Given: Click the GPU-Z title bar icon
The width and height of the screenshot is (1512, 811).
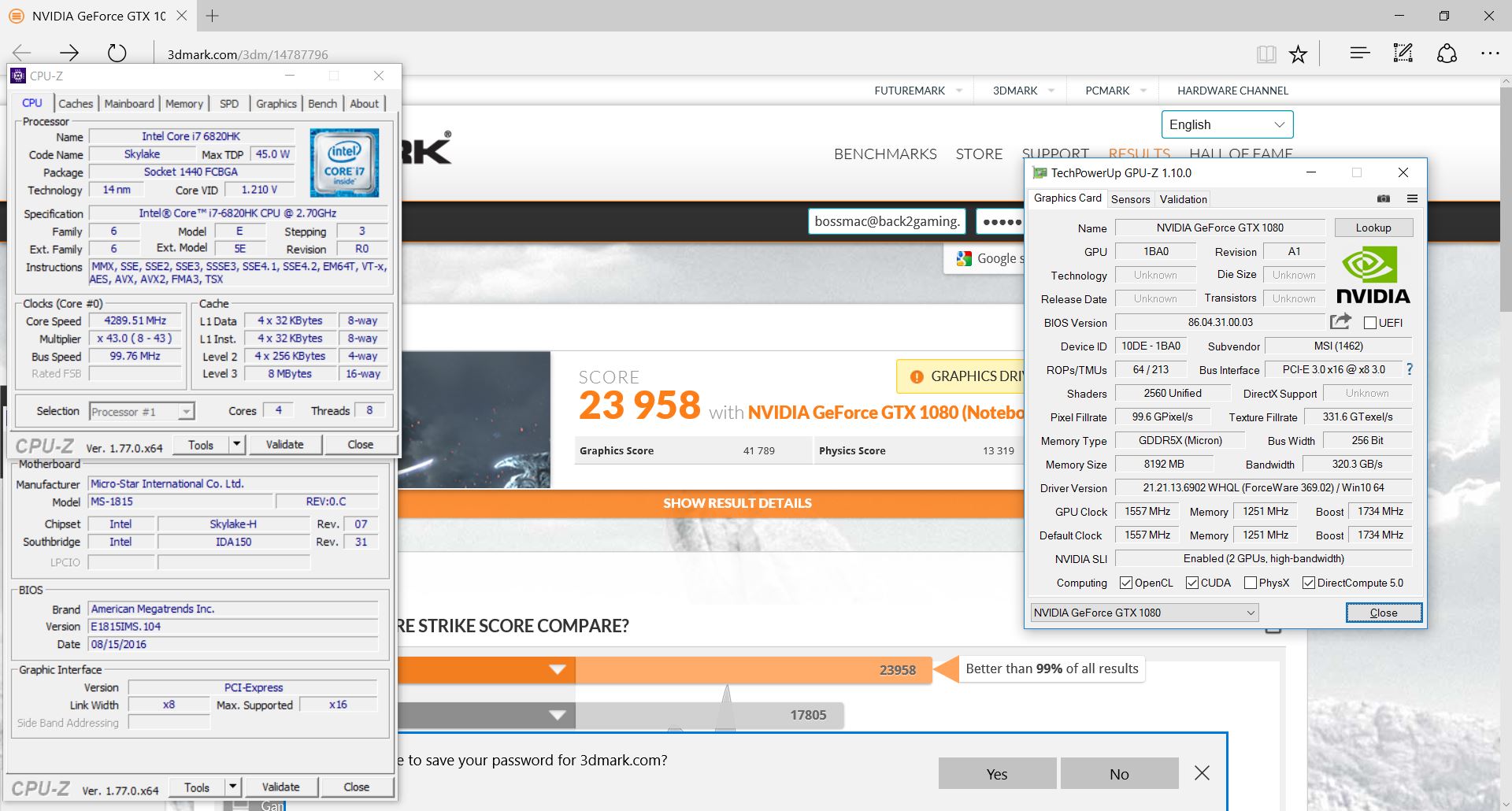Looking at the screenshot, I should coord(1039,172).
